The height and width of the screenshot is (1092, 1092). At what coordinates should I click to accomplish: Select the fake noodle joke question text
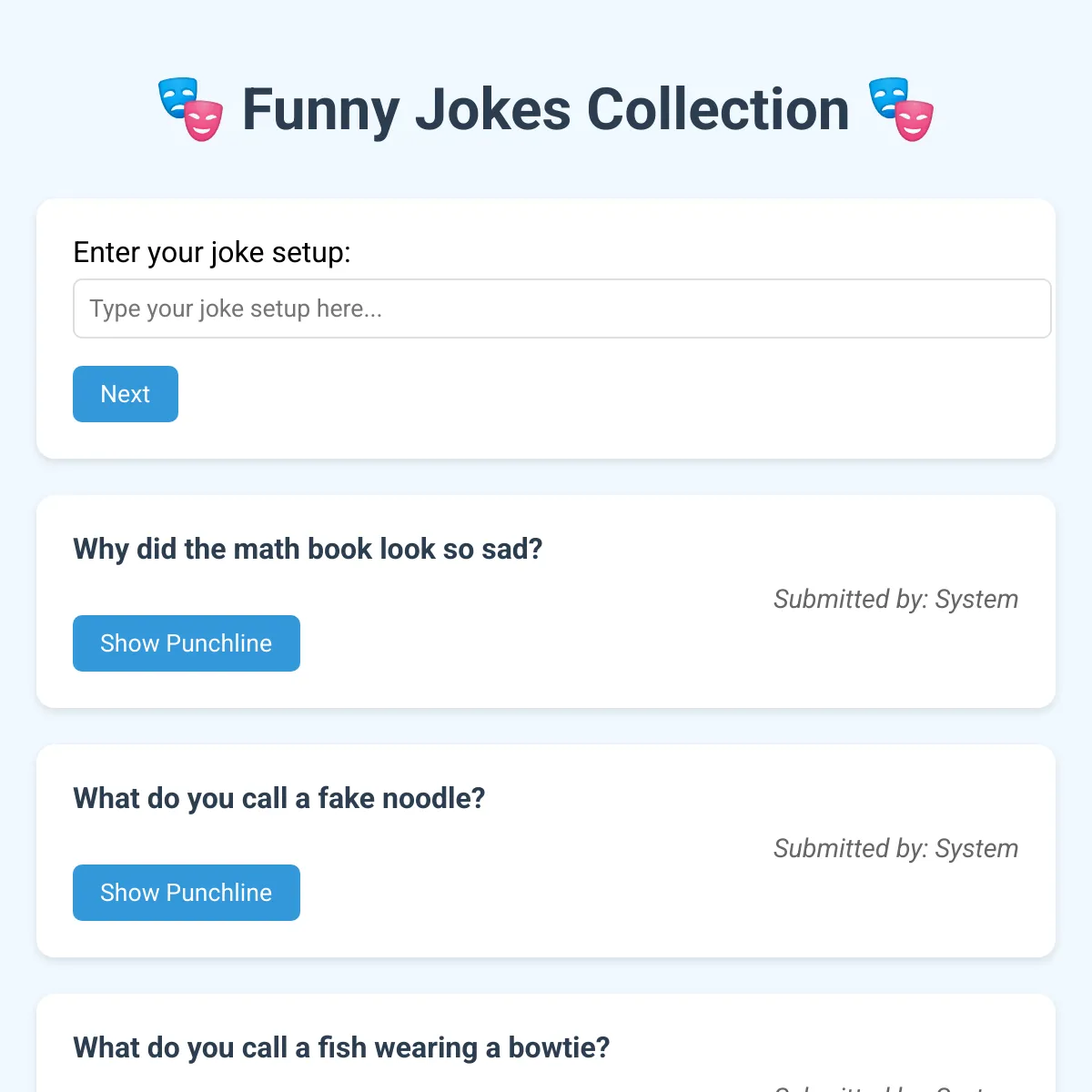(x=278, y=798)
